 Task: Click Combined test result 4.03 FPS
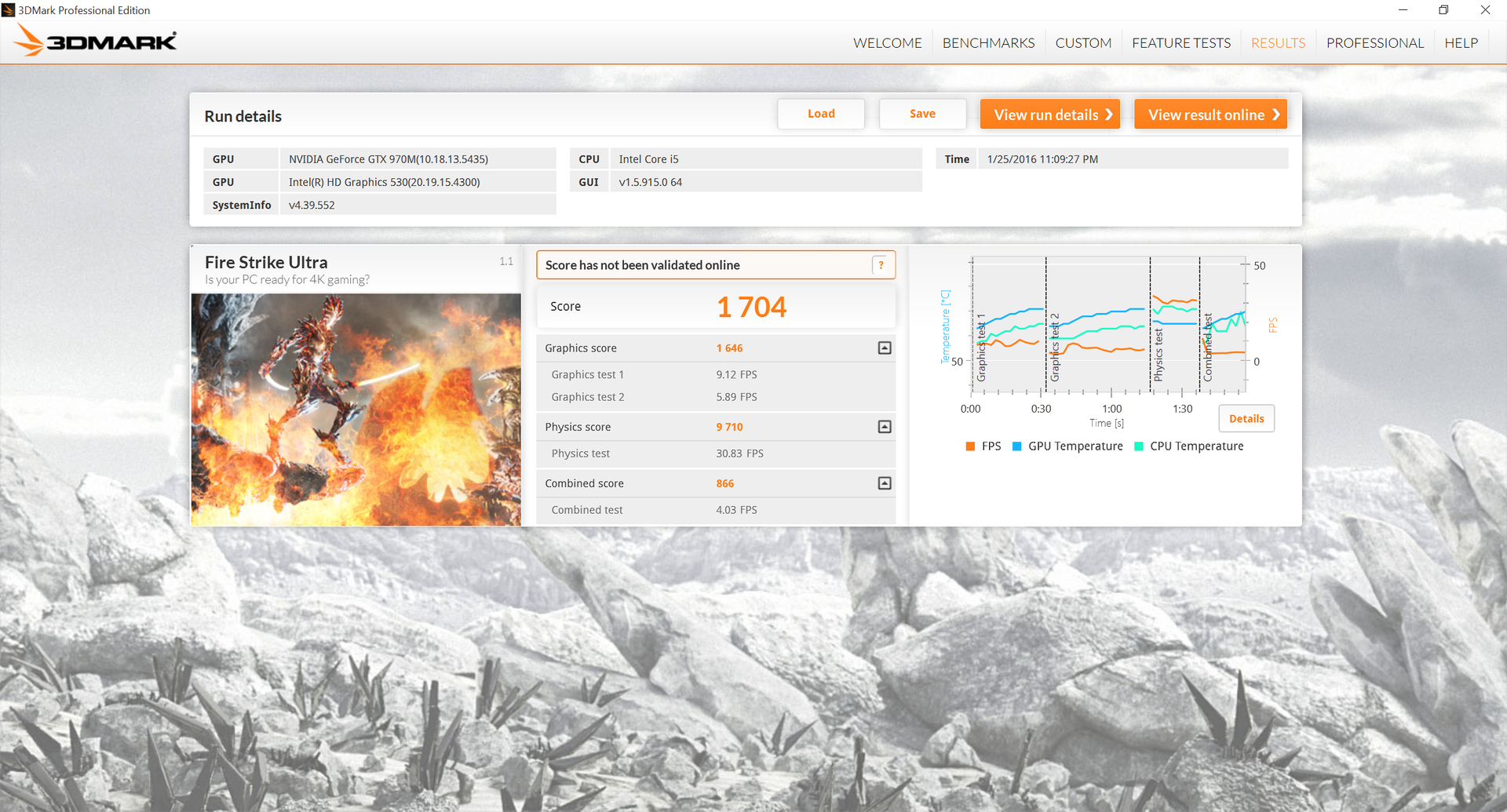[x=736, y=510]
